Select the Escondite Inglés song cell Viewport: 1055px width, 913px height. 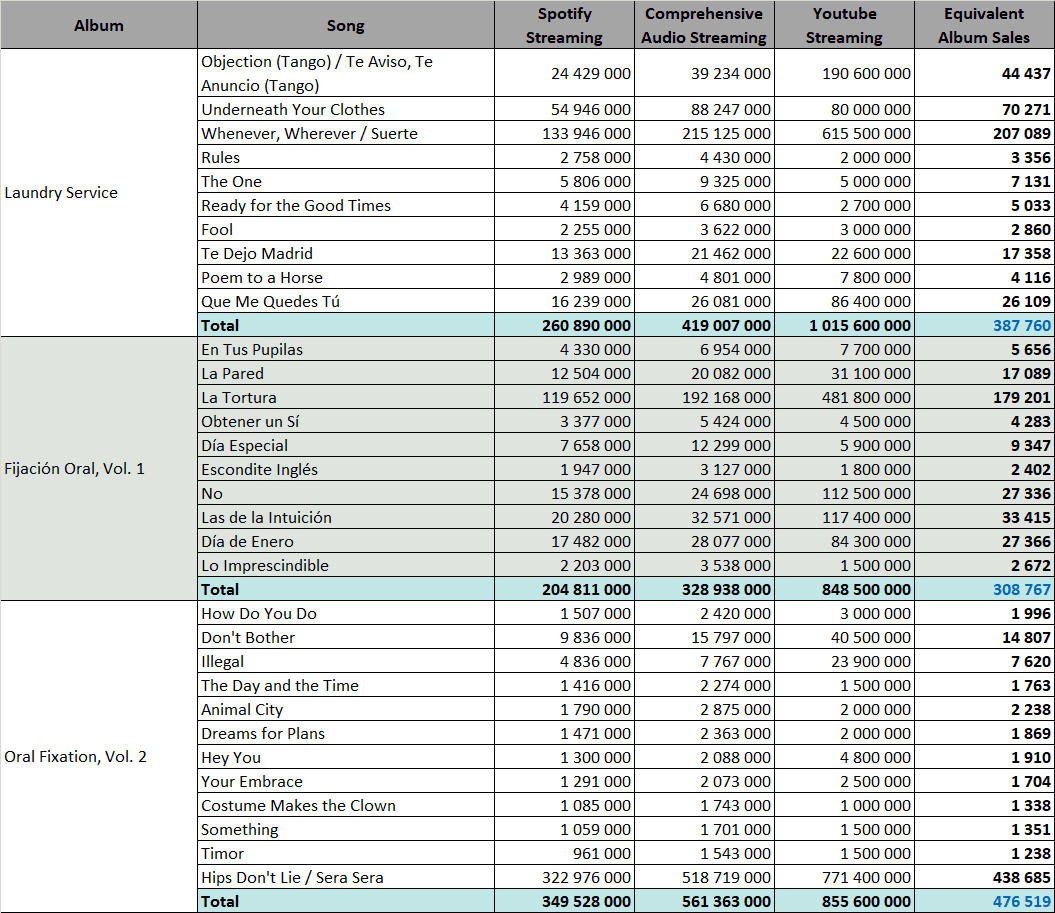click(346, 470)
